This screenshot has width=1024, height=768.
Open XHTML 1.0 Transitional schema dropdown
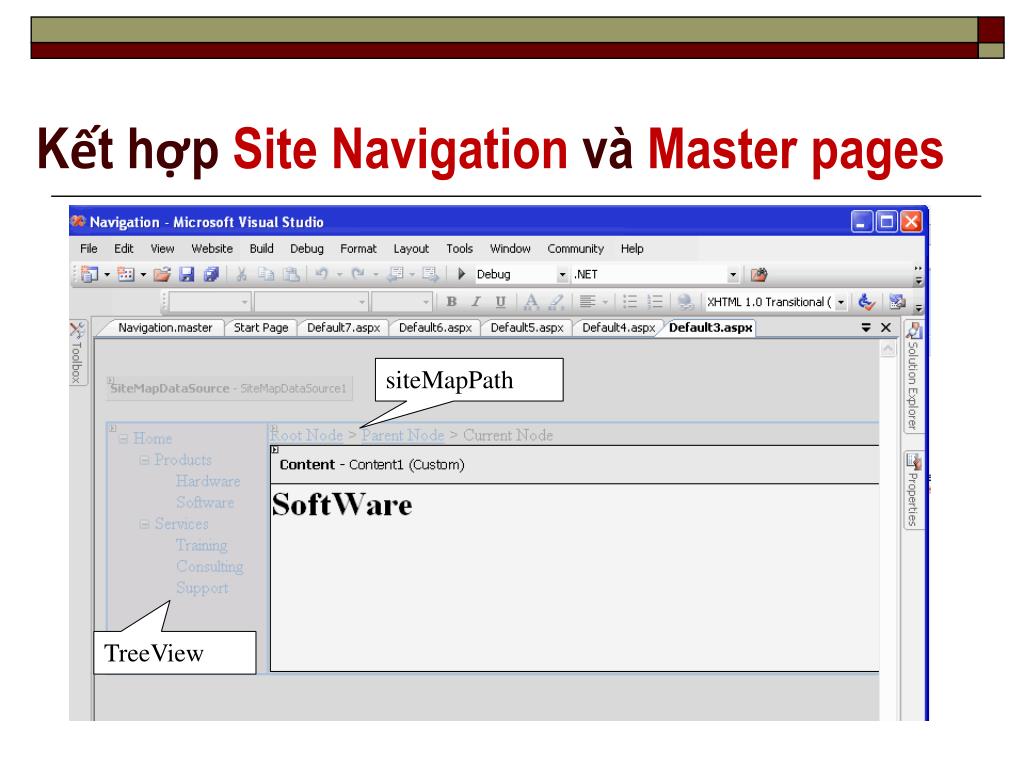click(841, 302)
